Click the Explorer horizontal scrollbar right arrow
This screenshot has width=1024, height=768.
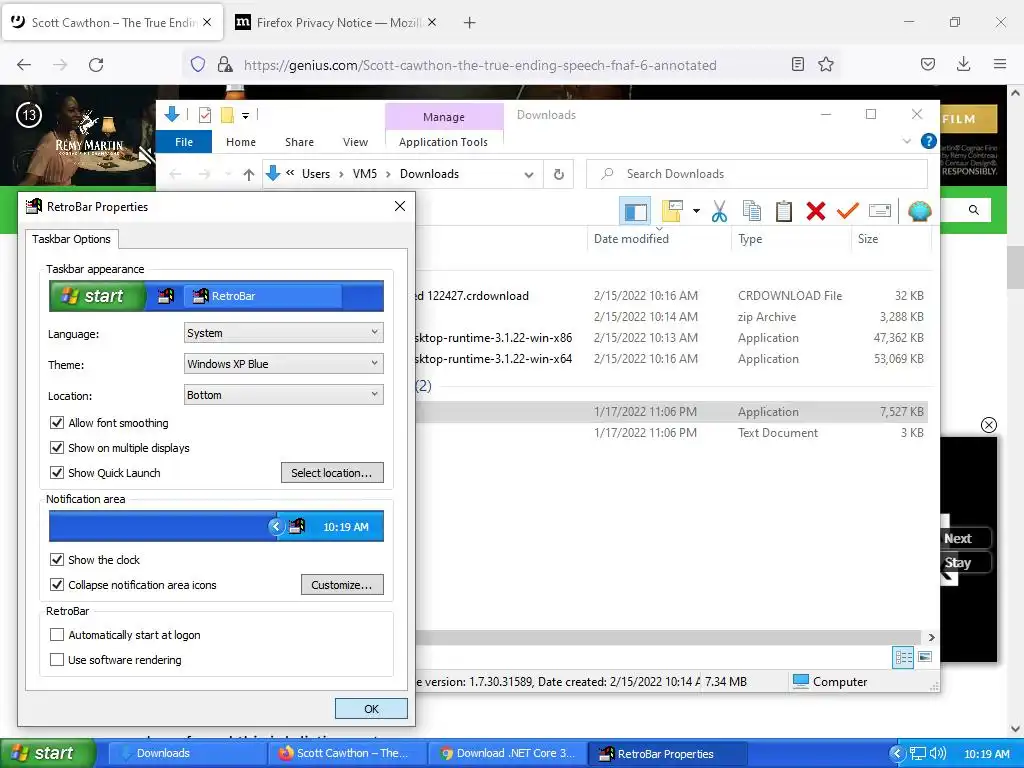932,637
